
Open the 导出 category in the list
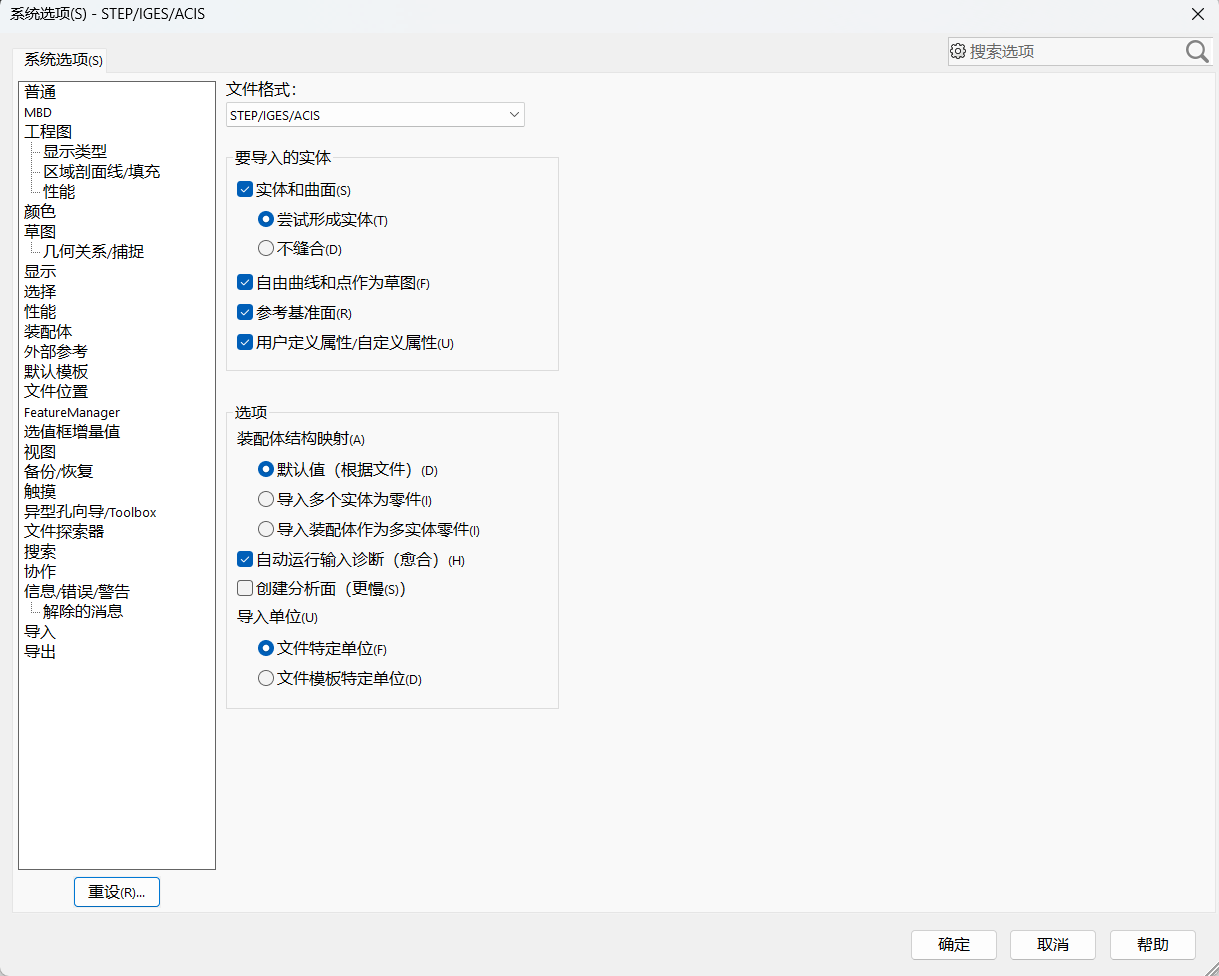click(x=40, y=652)
